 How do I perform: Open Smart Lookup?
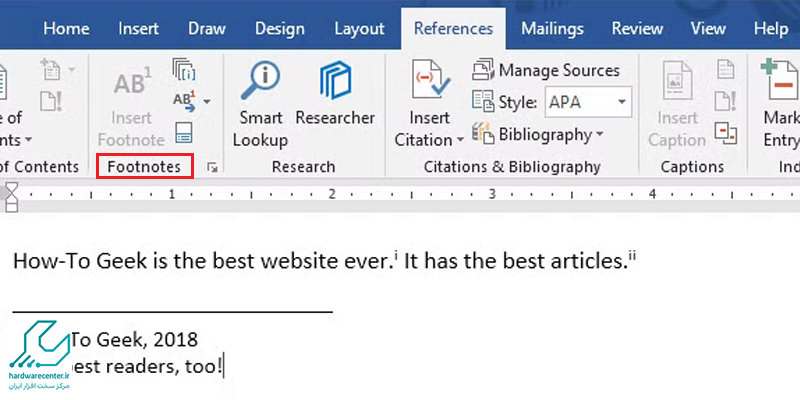(x=260, y=104)
